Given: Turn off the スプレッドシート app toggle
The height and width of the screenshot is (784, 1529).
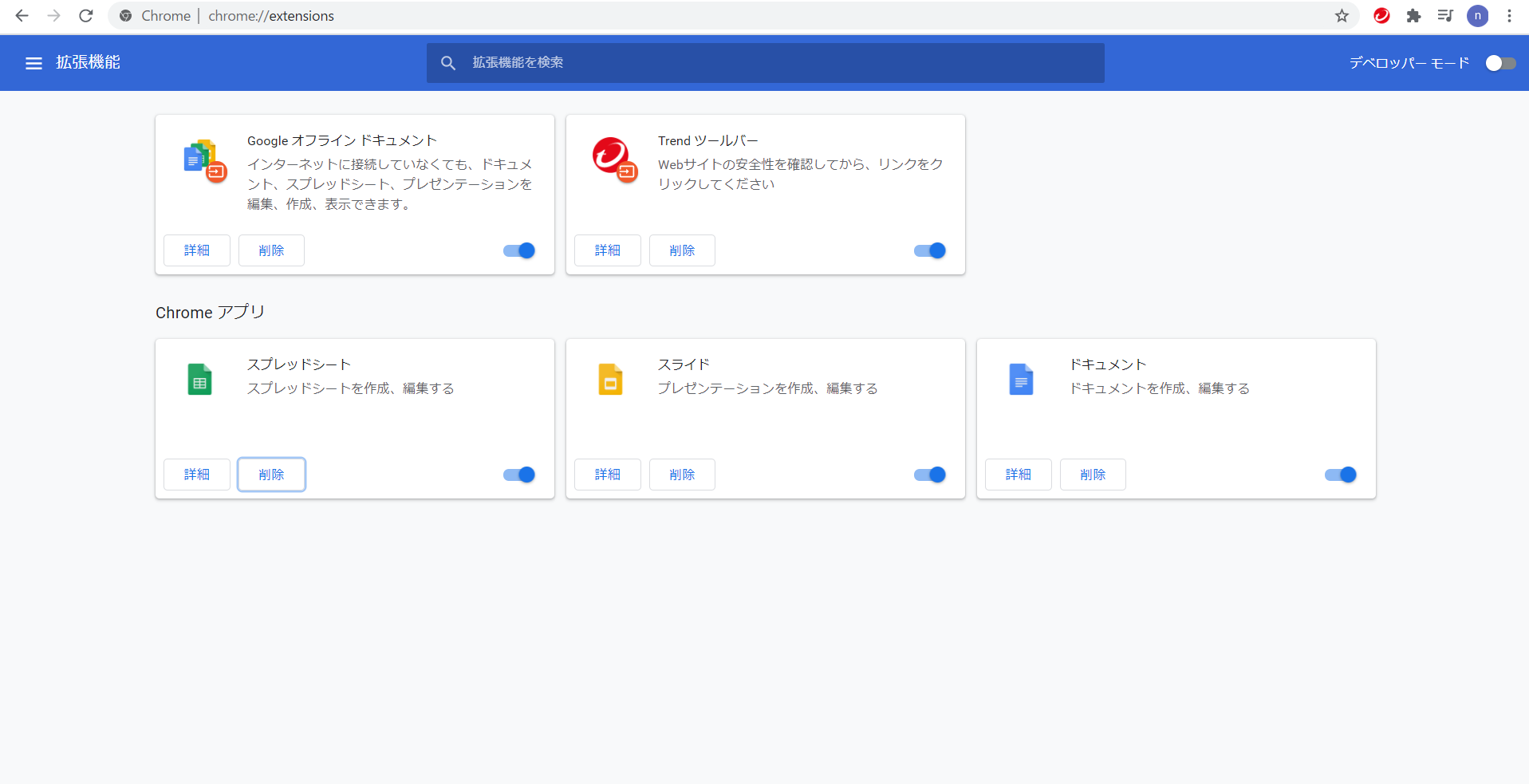Looking at the screenshot, I should [519, 475].
